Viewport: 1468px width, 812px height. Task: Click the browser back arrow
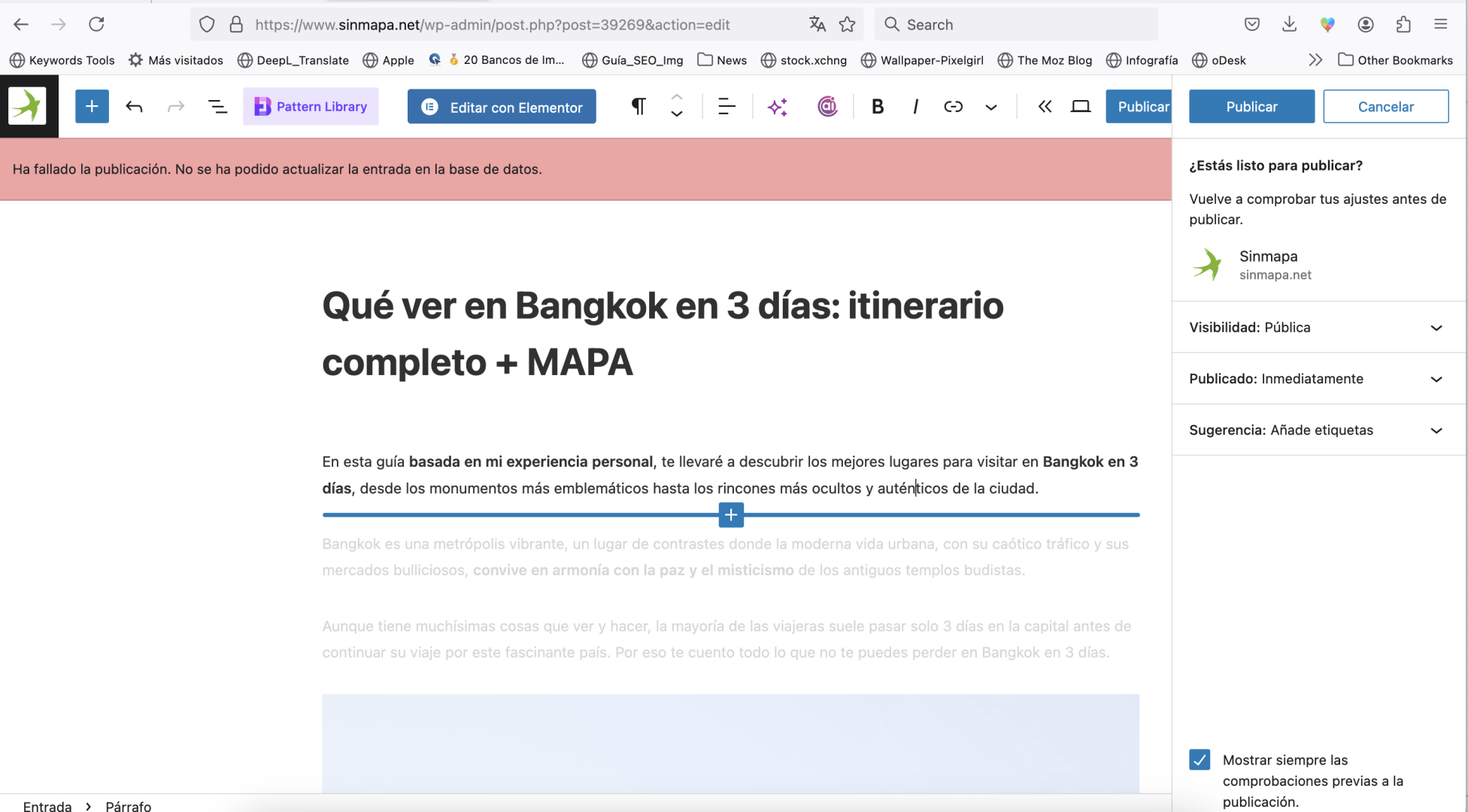pos(21,25)
